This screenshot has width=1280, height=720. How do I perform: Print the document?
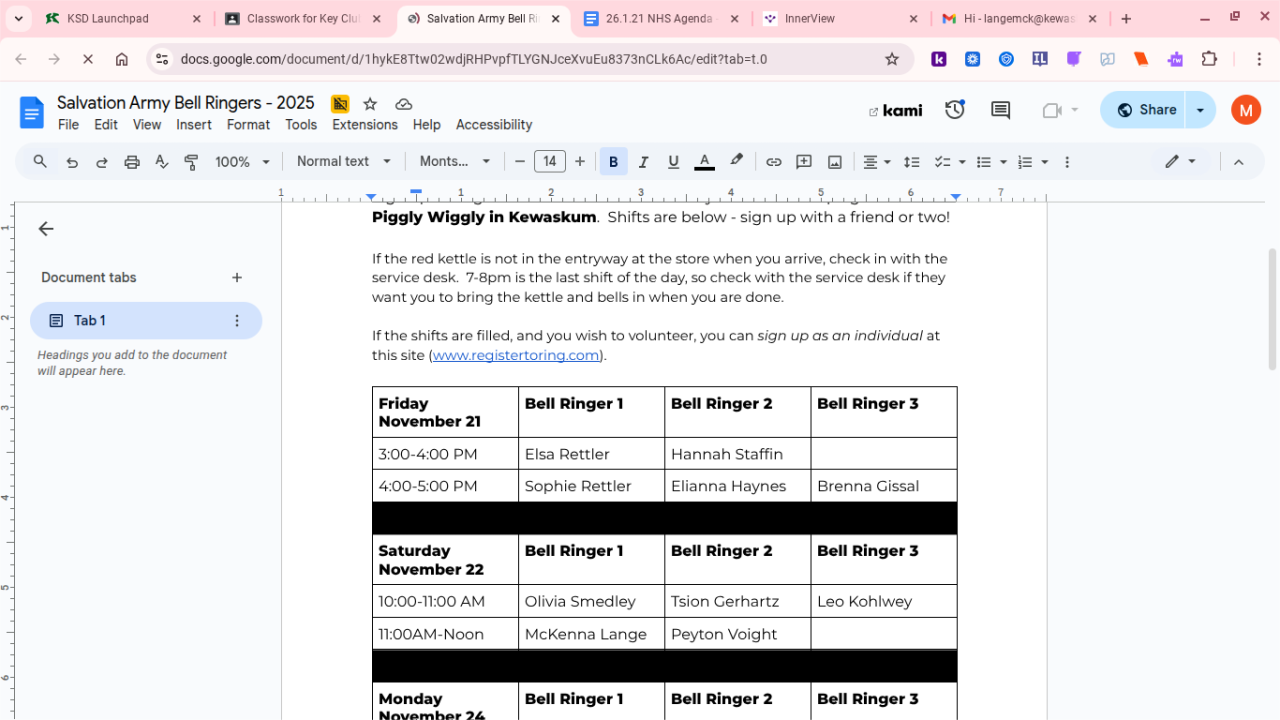pyautogui.click(x=132, y=162)
